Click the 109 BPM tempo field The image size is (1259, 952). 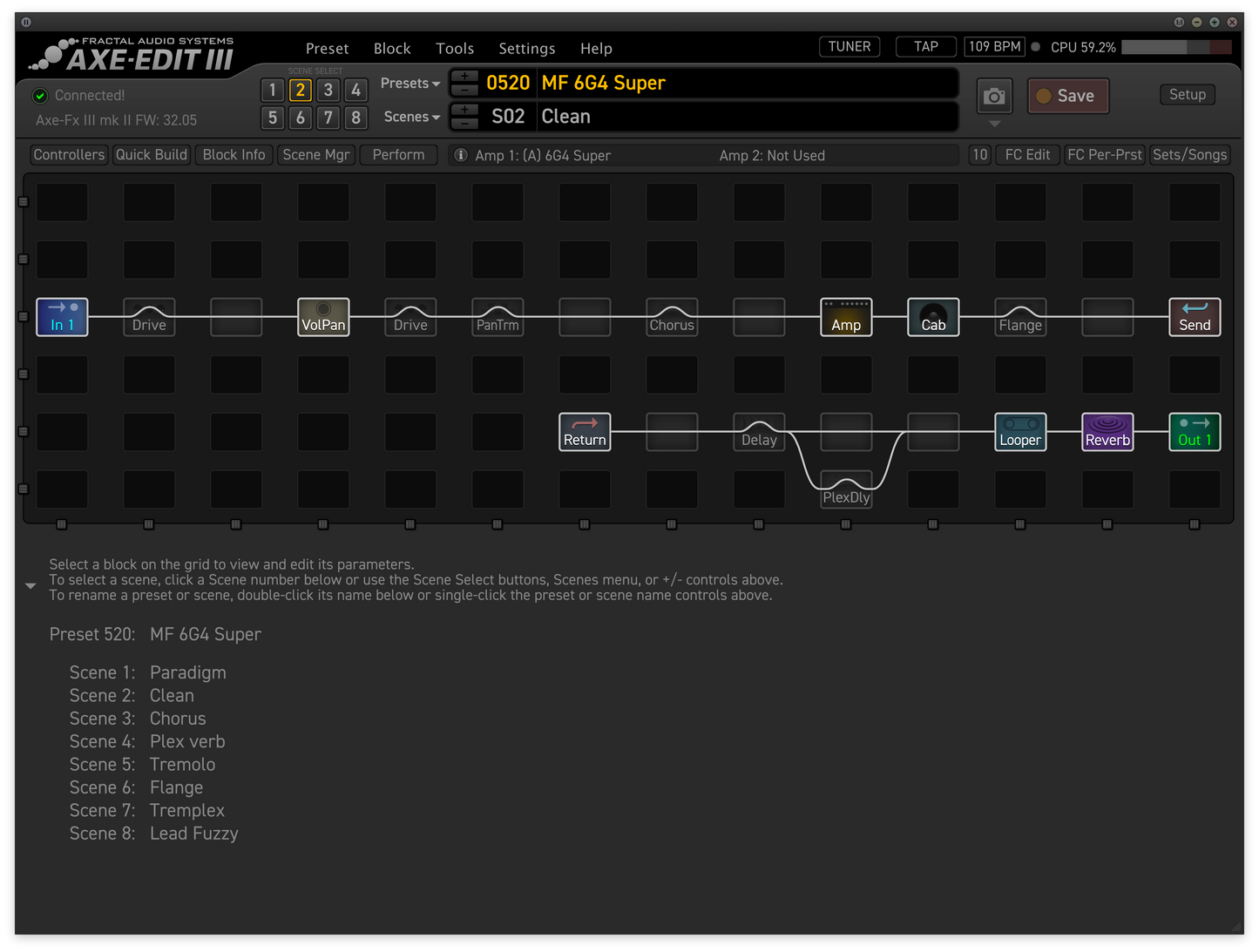point(995,47)
